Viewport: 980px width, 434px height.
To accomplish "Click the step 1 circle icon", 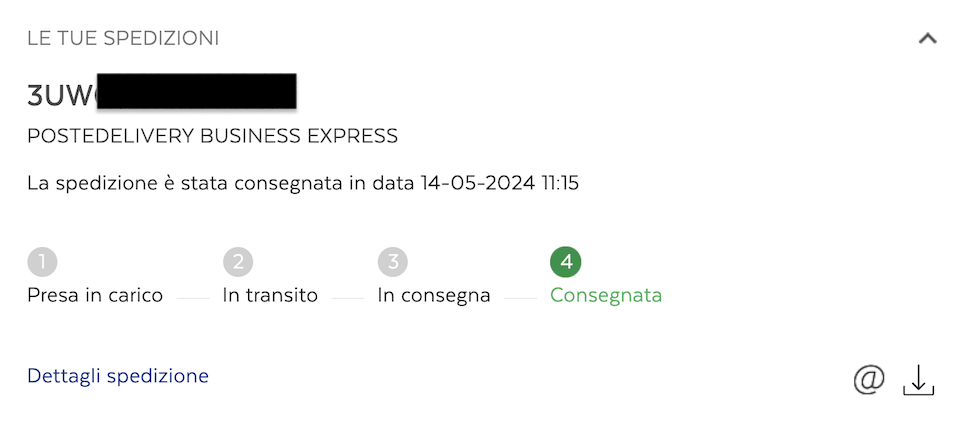I will click(42, 262).
